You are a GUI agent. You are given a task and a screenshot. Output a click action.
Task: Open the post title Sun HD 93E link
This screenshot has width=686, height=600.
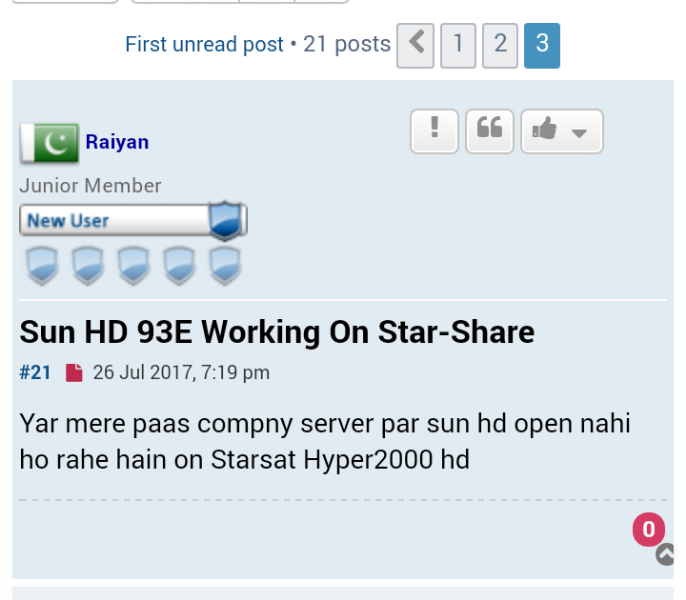tap(277, 332)
